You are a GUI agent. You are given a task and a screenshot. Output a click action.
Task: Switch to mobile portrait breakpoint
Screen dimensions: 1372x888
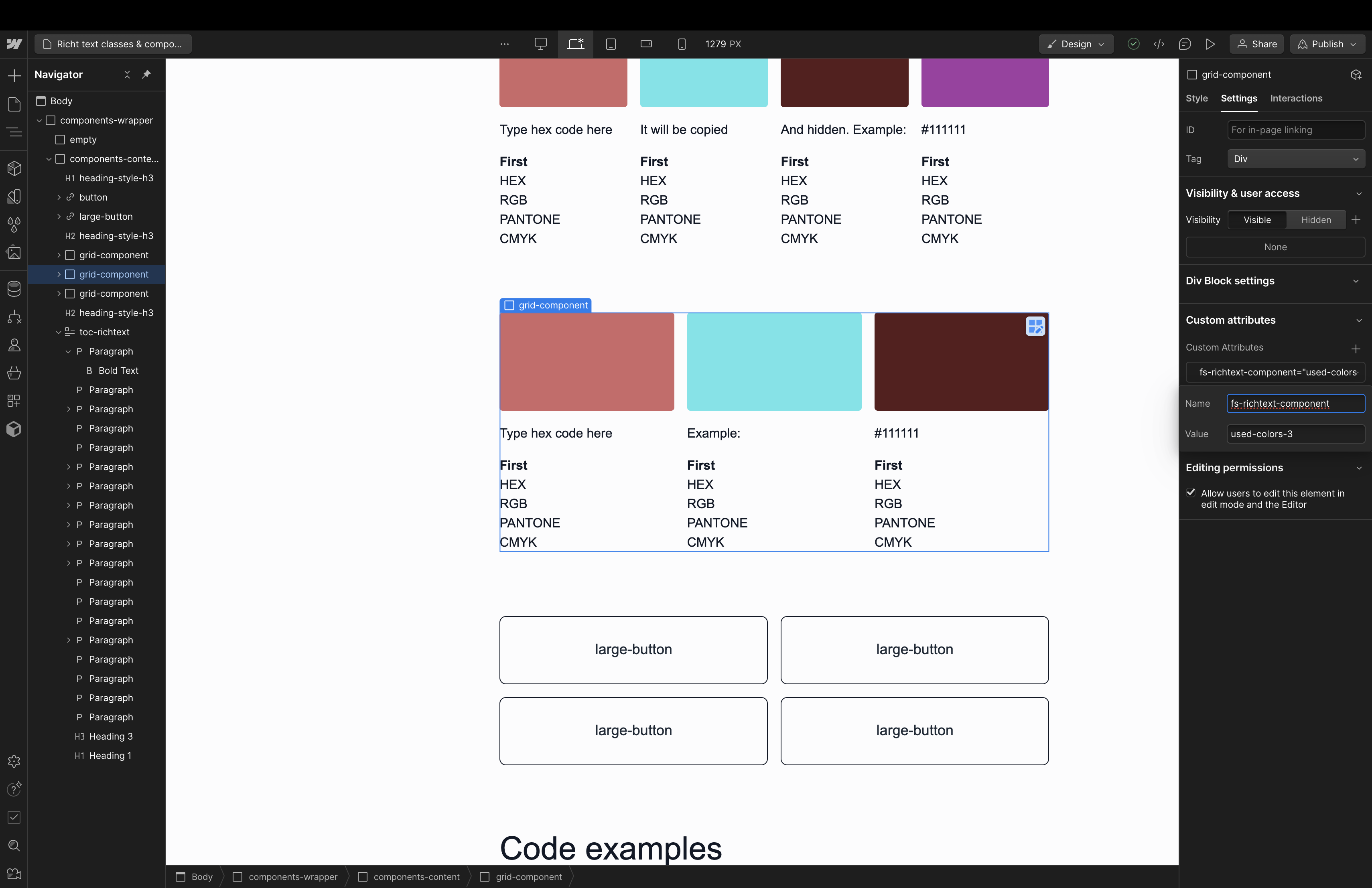(x=682, y=44)
